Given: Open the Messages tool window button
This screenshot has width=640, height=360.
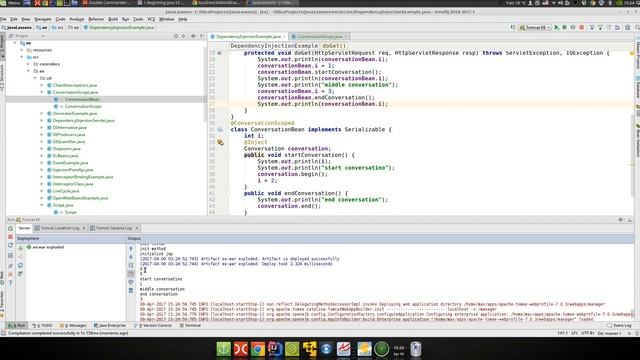Looking at the screenshot, I should (74, 325).
